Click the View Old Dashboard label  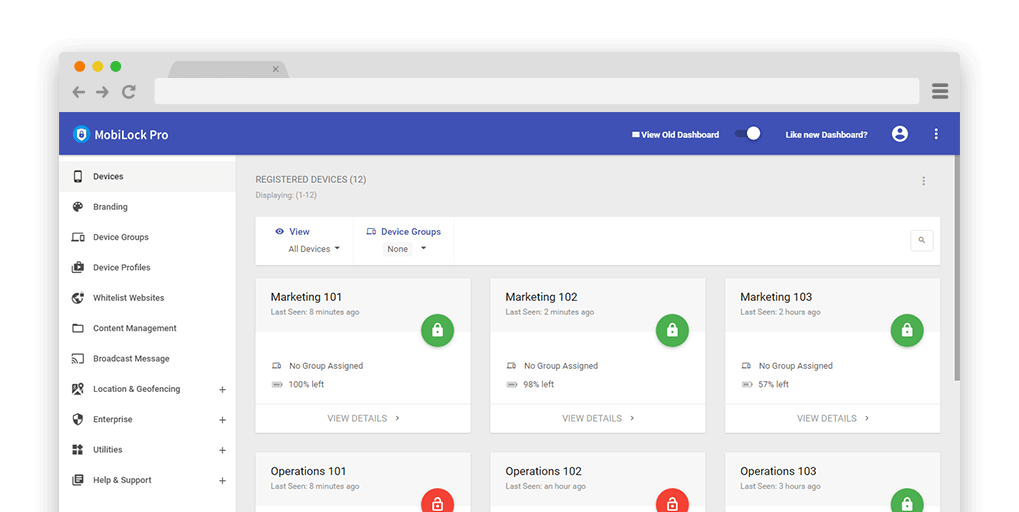coord(680,134)
